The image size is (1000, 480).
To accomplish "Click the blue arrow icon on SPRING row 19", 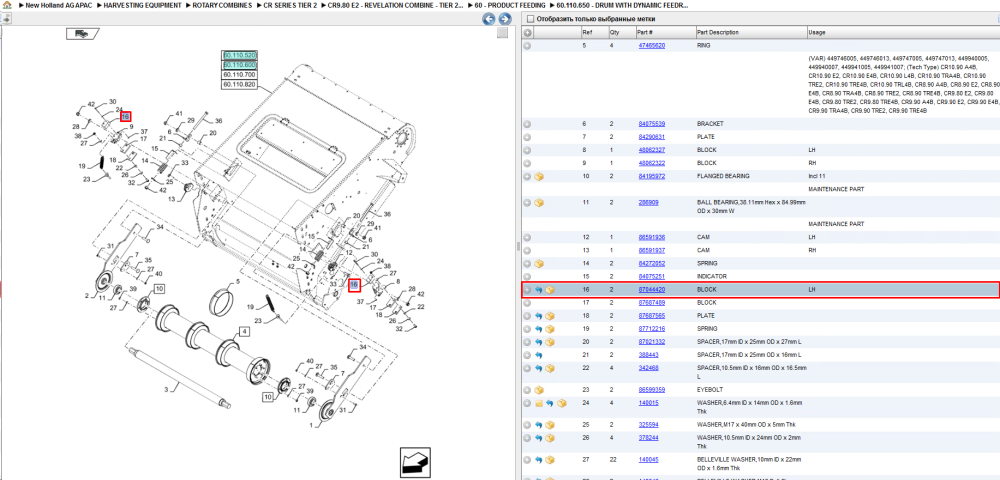I will (x=539, y=329).
